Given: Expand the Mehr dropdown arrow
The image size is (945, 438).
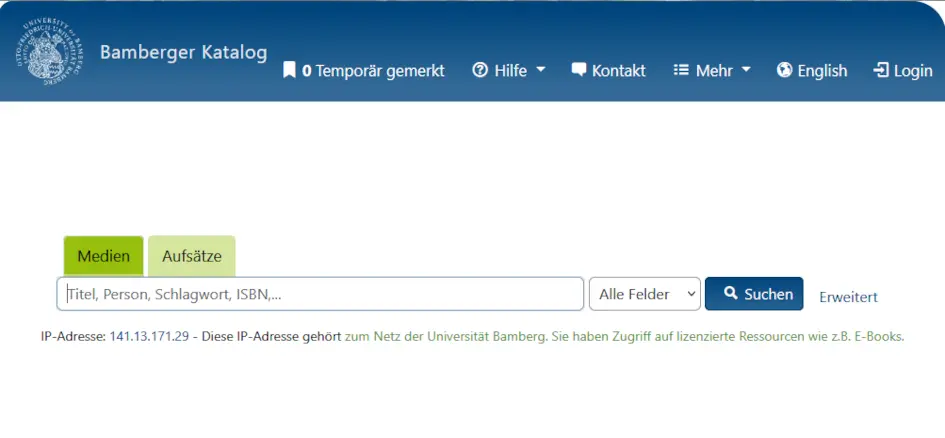Looking at the screenshot, I should point(746,70).
